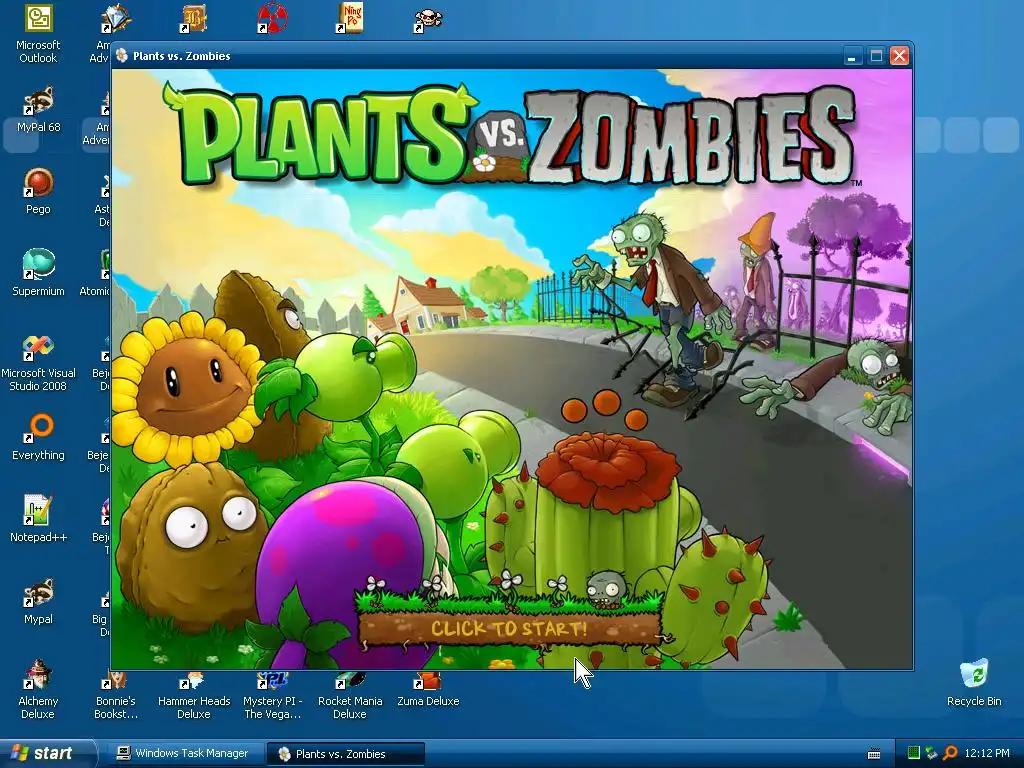The height and width of the screenshot is (768, 1024).
Task: Select Bonnie's Bookstore desktop shortcut
Action: tap(116, 696)
